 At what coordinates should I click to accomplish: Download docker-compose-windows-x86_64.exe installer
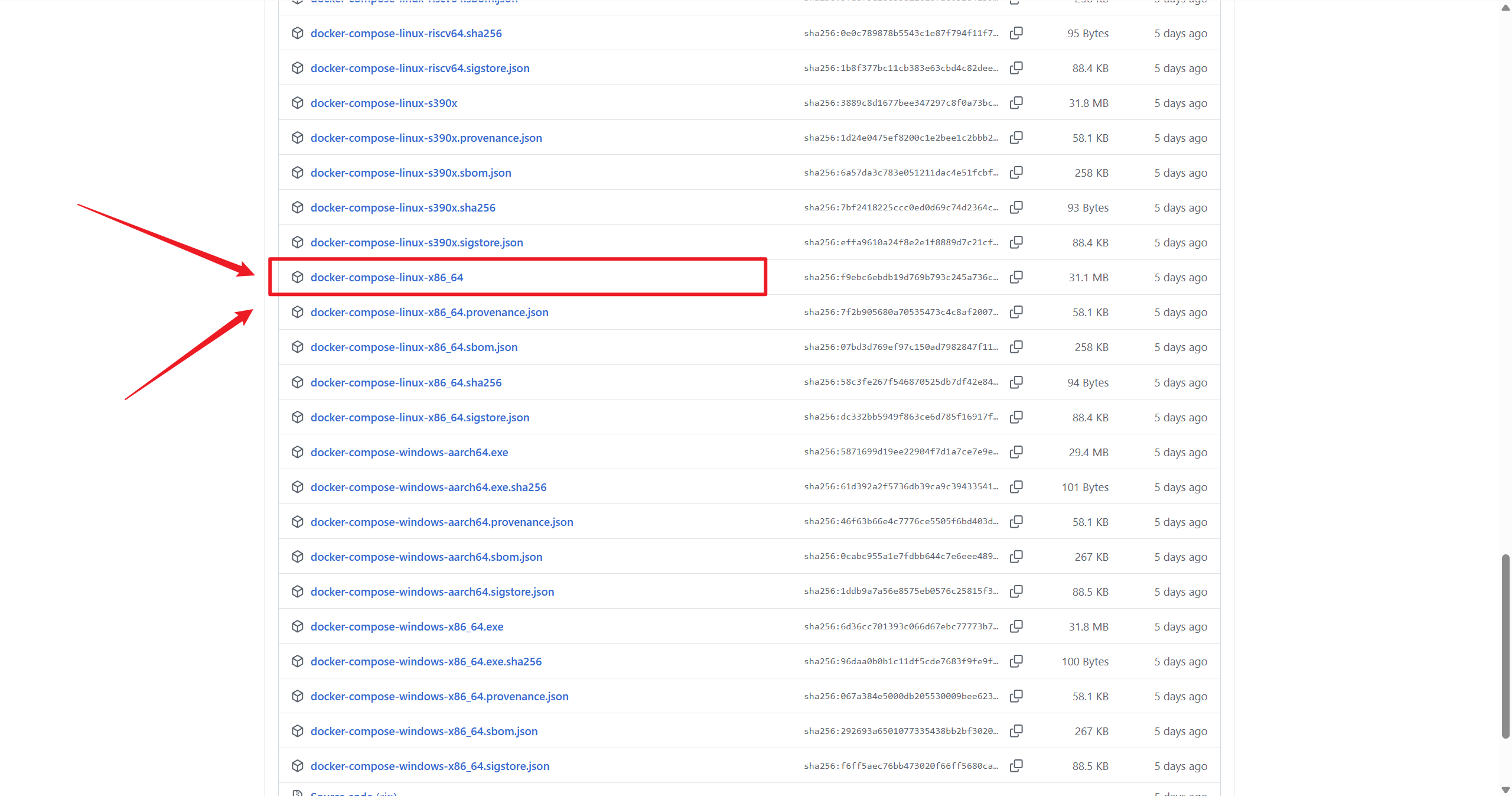tap(407, 626)
